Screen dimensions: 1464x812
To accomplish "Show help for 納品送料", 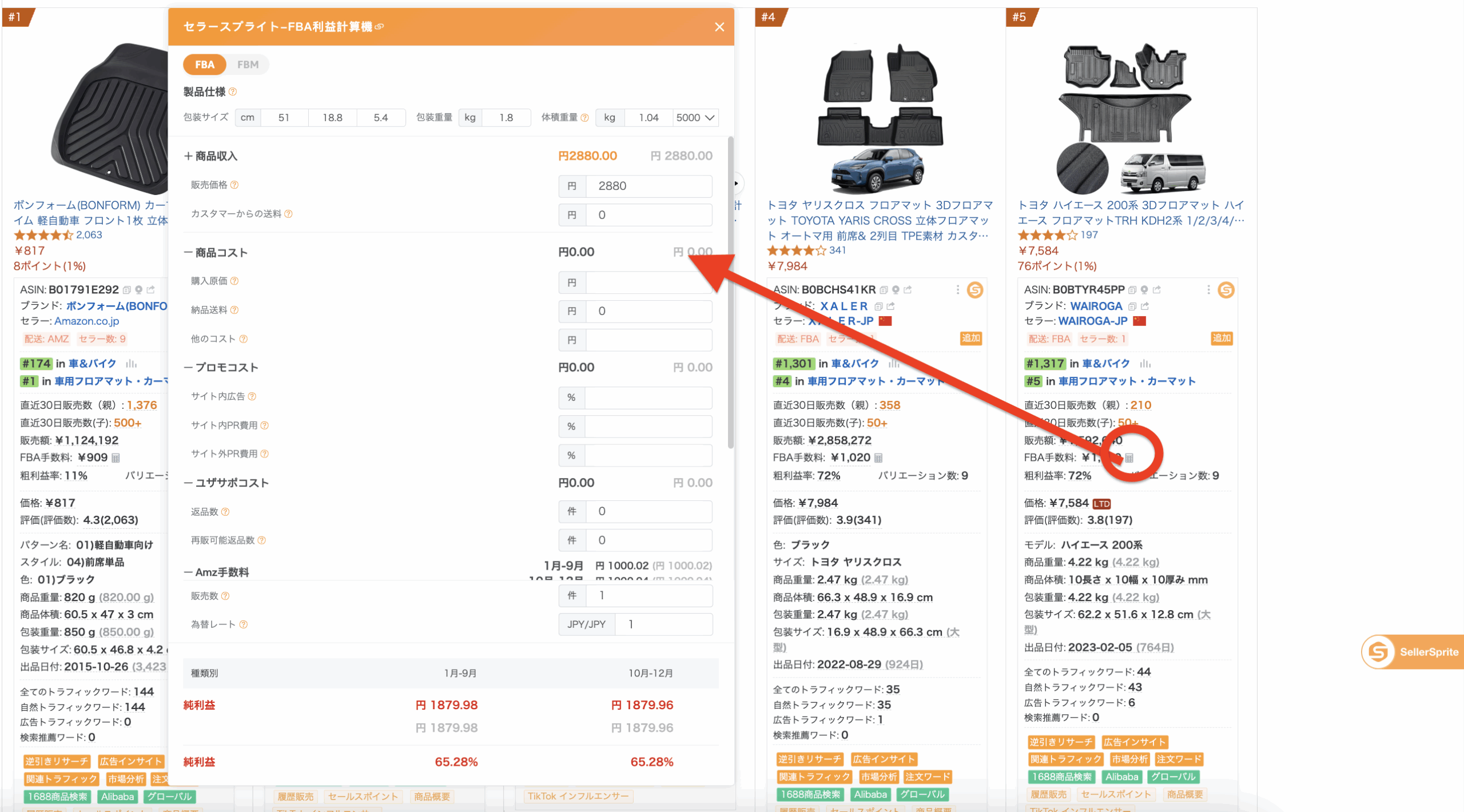I will click(x=234, y=310).
